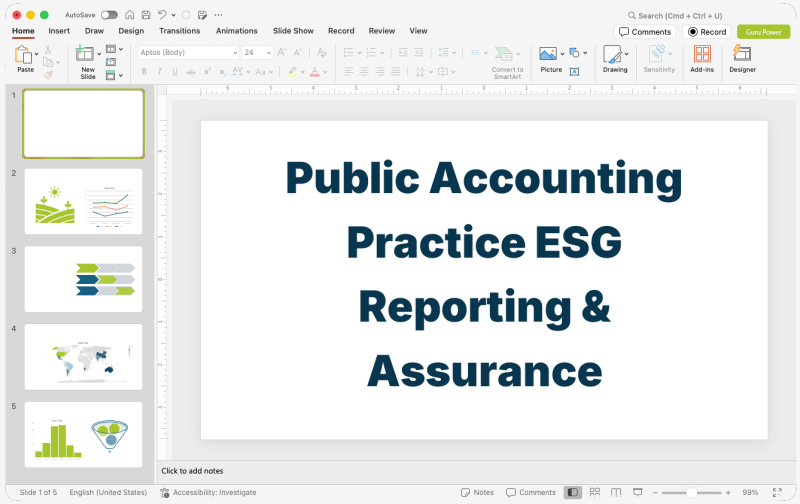Click the zoom slider handle
This screenshot has width=800, height=504.
[691, 492]
